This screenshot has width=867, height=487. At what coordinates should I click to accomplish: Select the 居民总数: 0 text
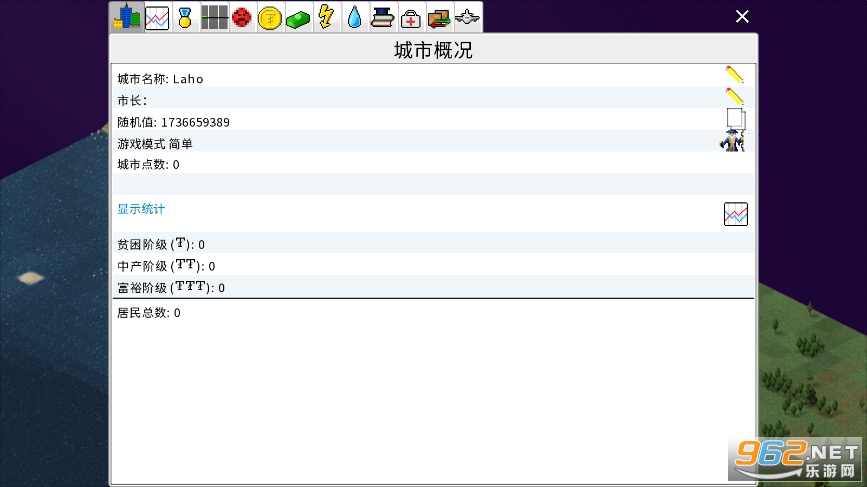click(149, 313)
